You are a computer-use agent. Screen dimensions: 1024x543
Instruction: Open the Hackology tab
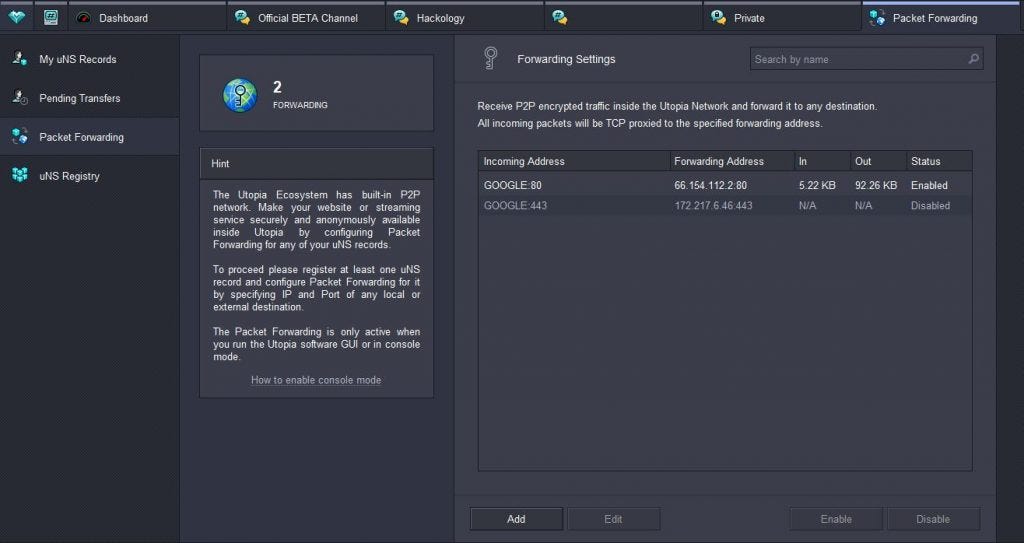coord(464,18)
